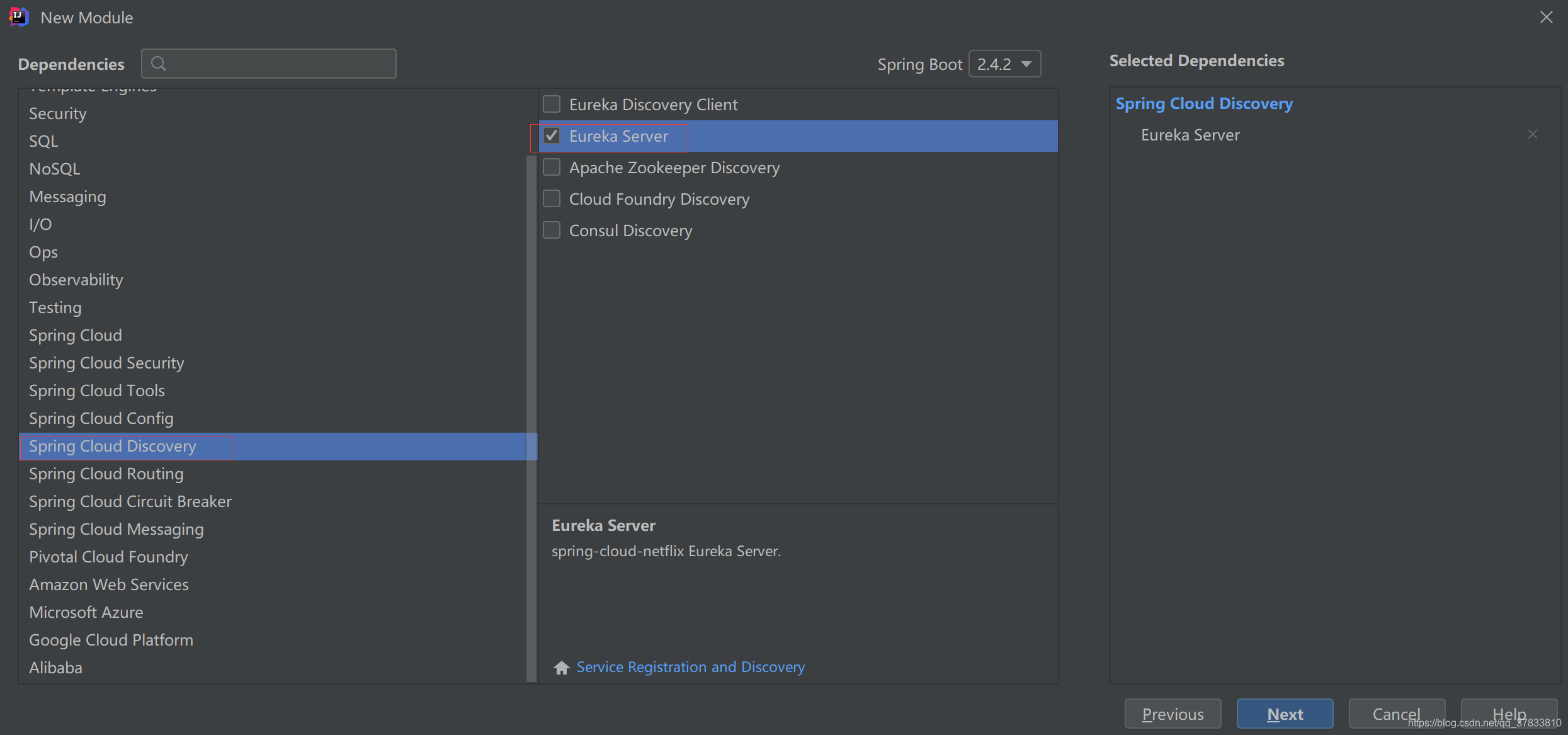Screen dimensions: 1568x735
Task: Enable Apache Zookeeper Discovery checkbox
Action: pos(552,168)
